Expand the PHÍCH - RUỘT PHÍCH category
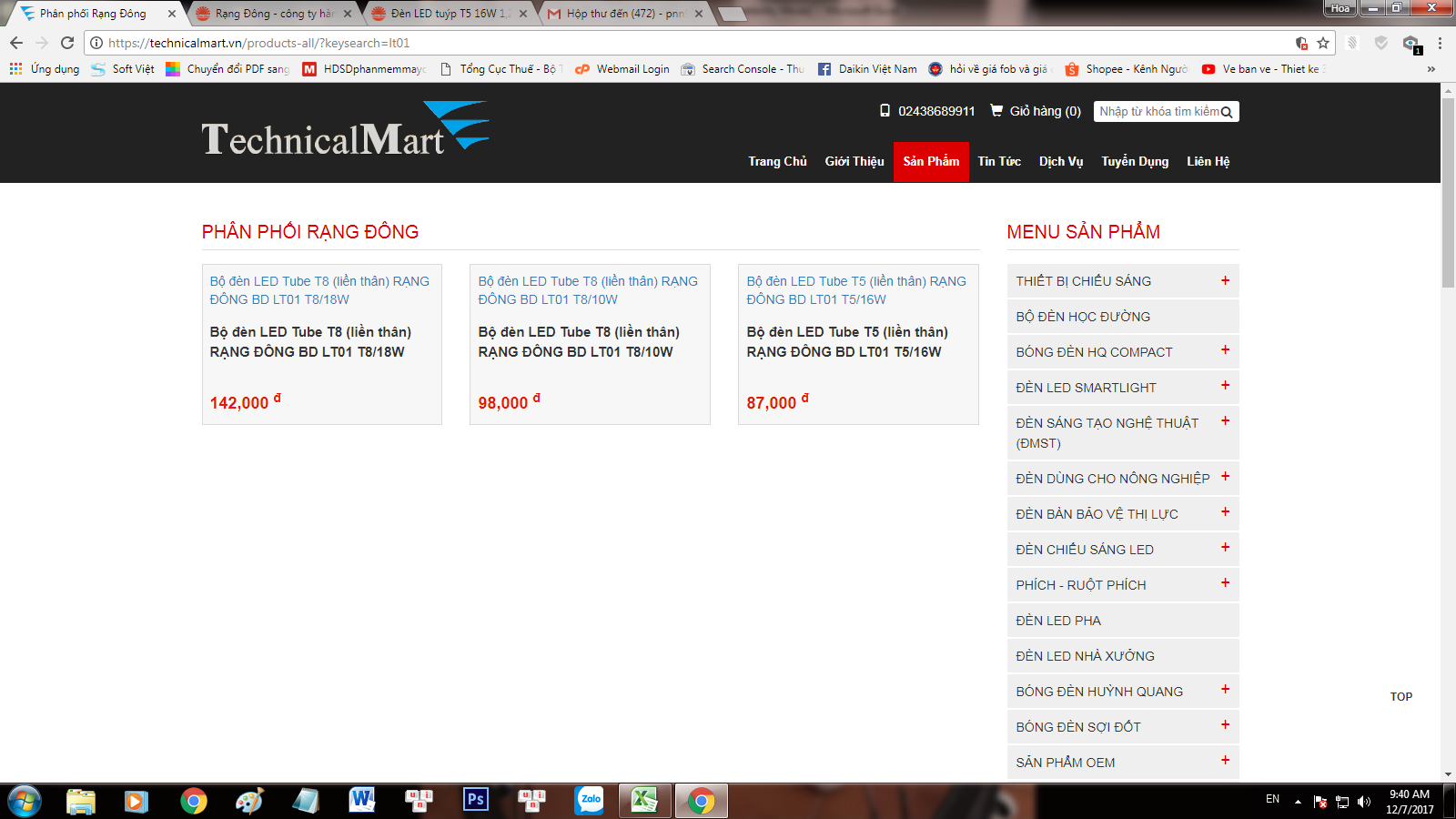The image size is (1456, 819). [1225, 582]
